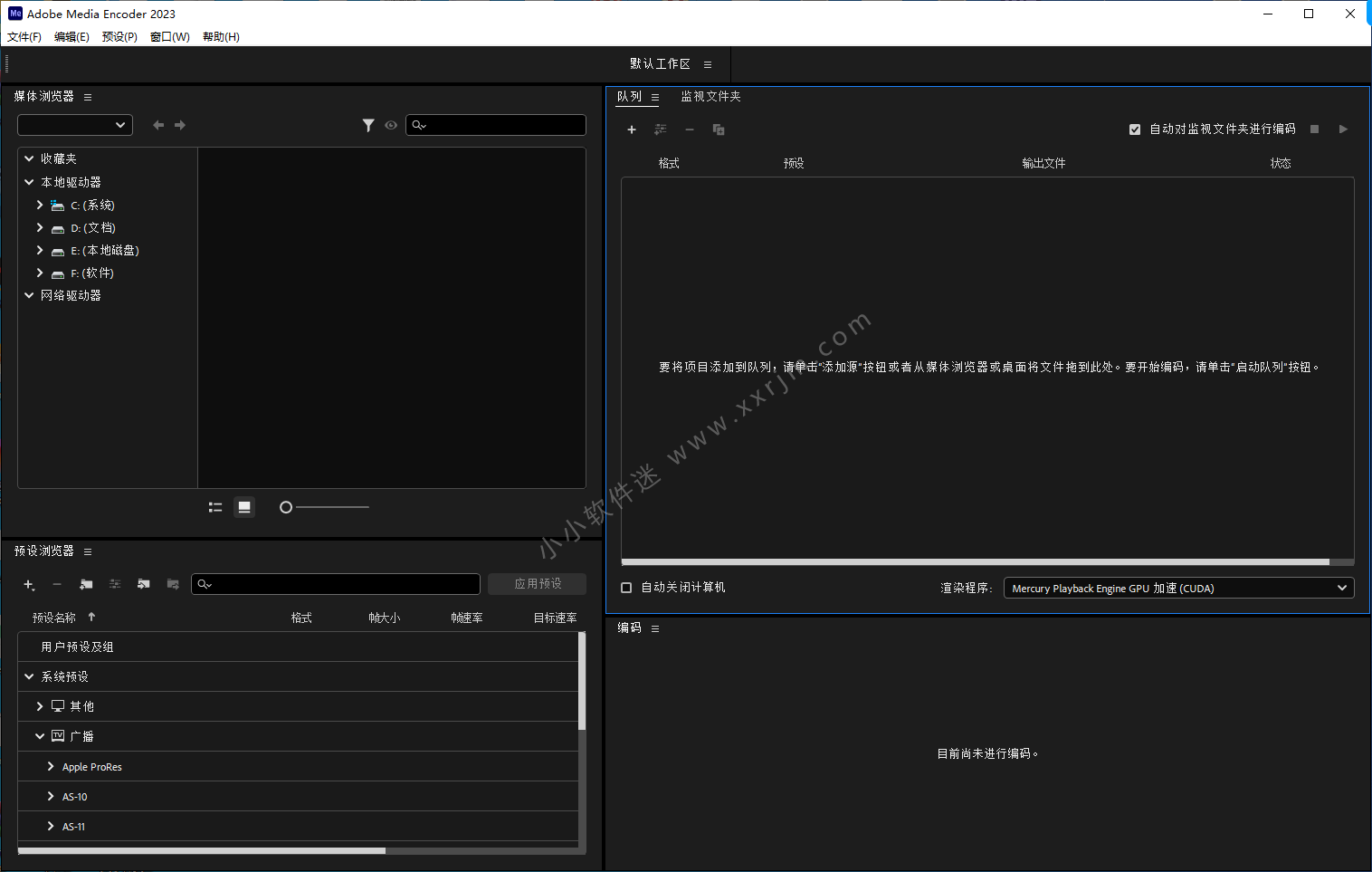Click delete preset minus icon
Image resolution: width=1372 pixels, height=872 pixels.
tap(57, 585)
